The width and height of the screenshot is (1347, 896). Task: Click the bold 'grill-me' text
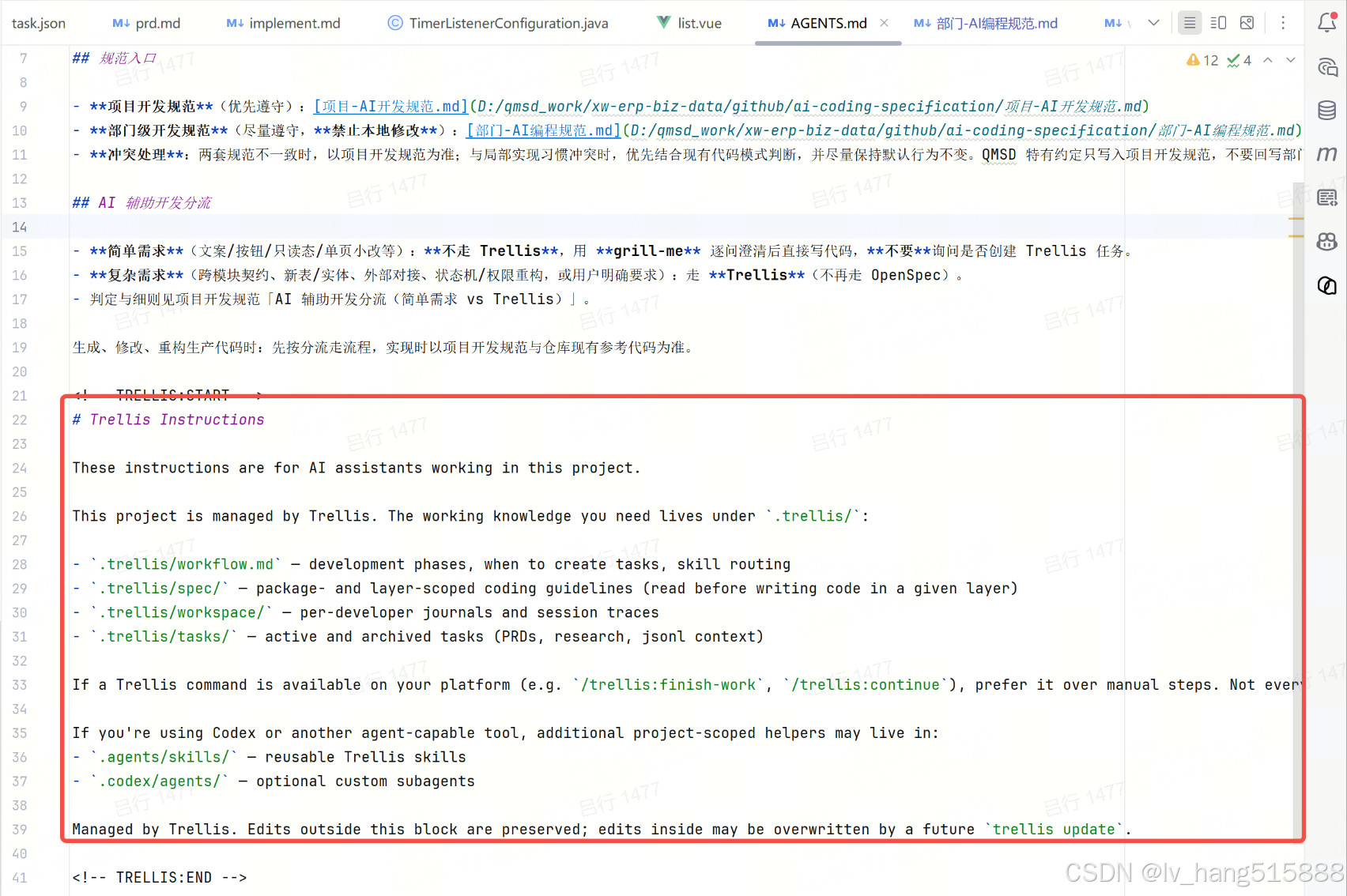click(x=648, y=250)
